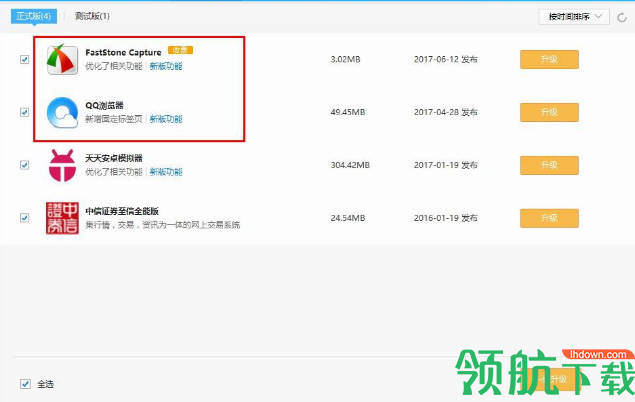Click the FastStone Capture title text
Screen dimensions: 635x402
pos(123,52)
